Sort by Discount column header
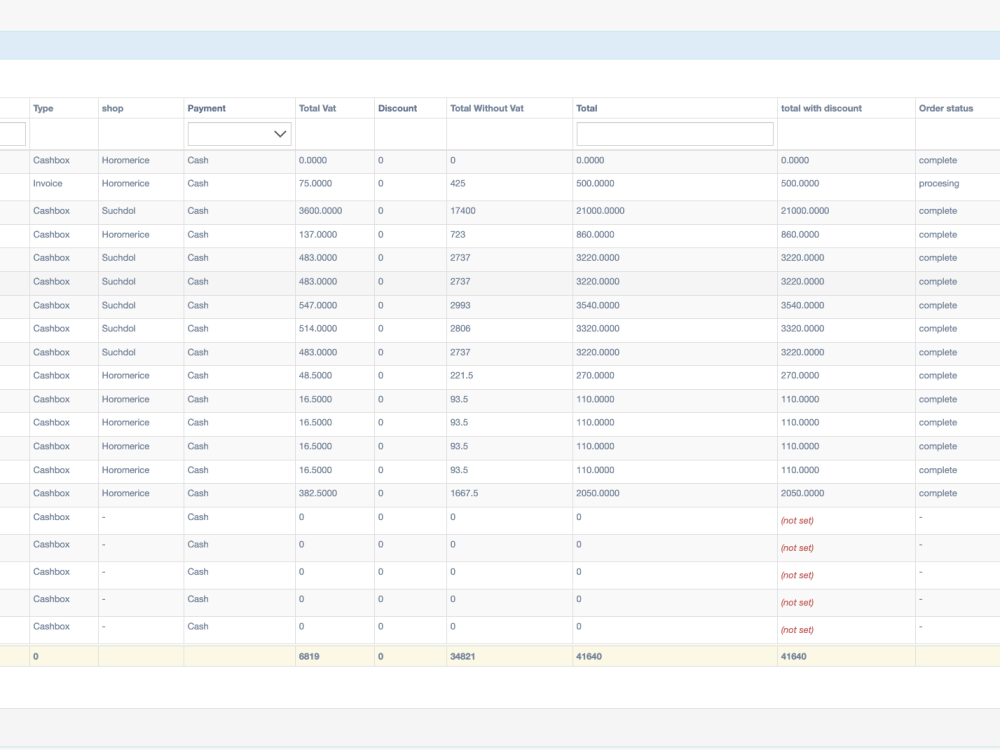Viewport: 1000px width, 750px height. tap(397, 108)
